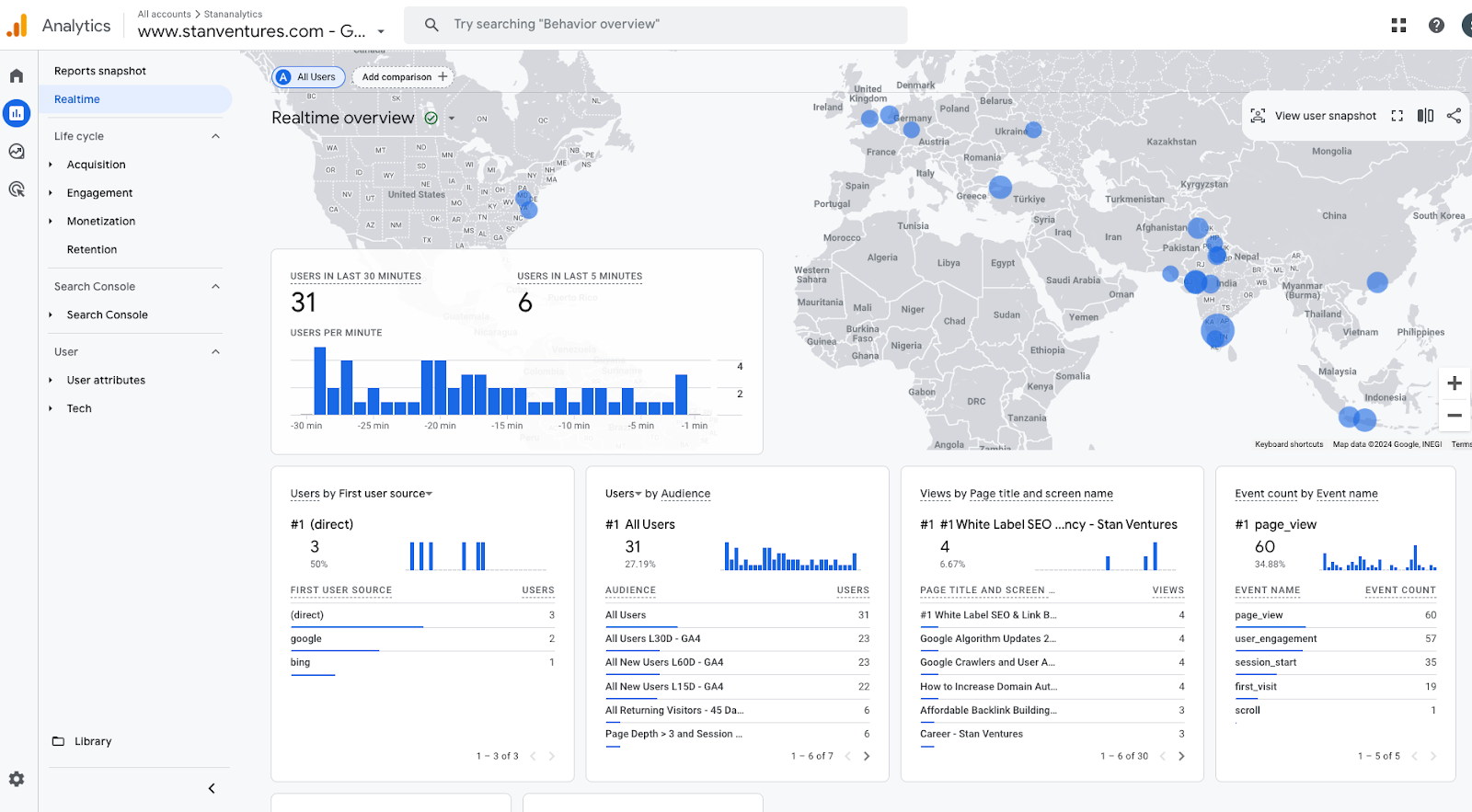Select All Returning Visitors audience row

point(737,711)
